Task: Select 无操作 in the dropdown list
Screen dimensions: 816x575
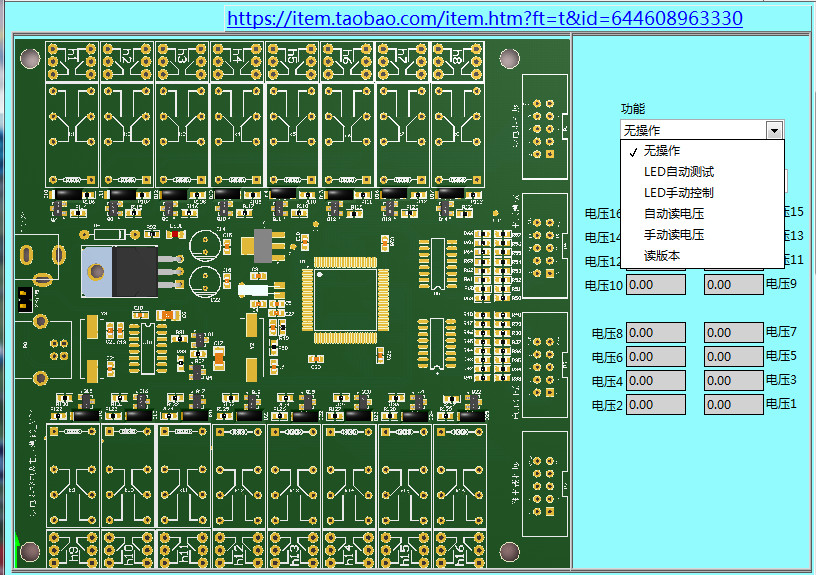Action: coord(702,151)
